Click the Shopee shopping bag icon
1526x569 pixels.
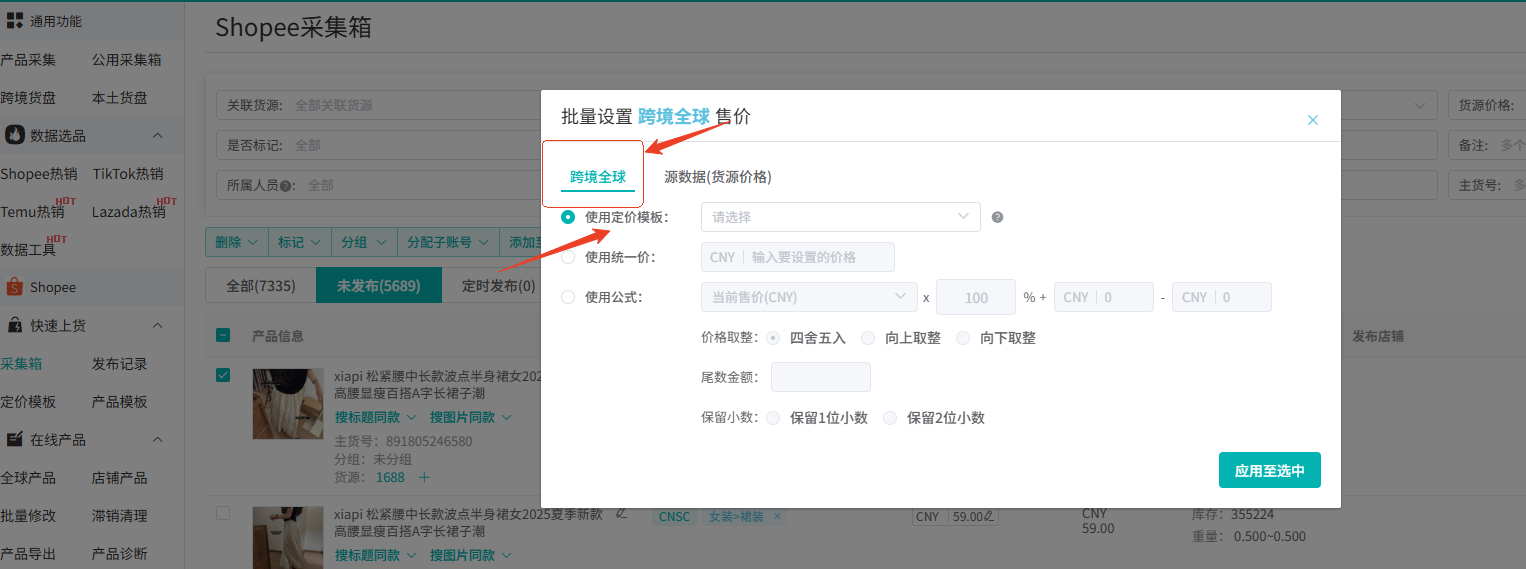pos(14,287)
